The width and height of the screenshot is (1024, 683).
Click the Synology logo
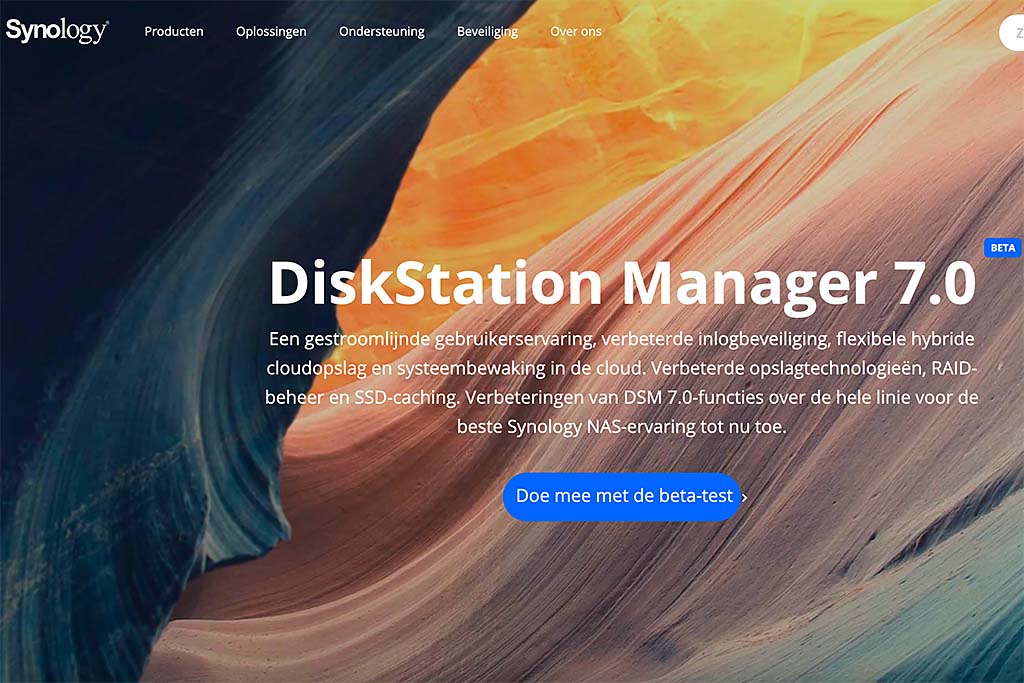[57, 31]
